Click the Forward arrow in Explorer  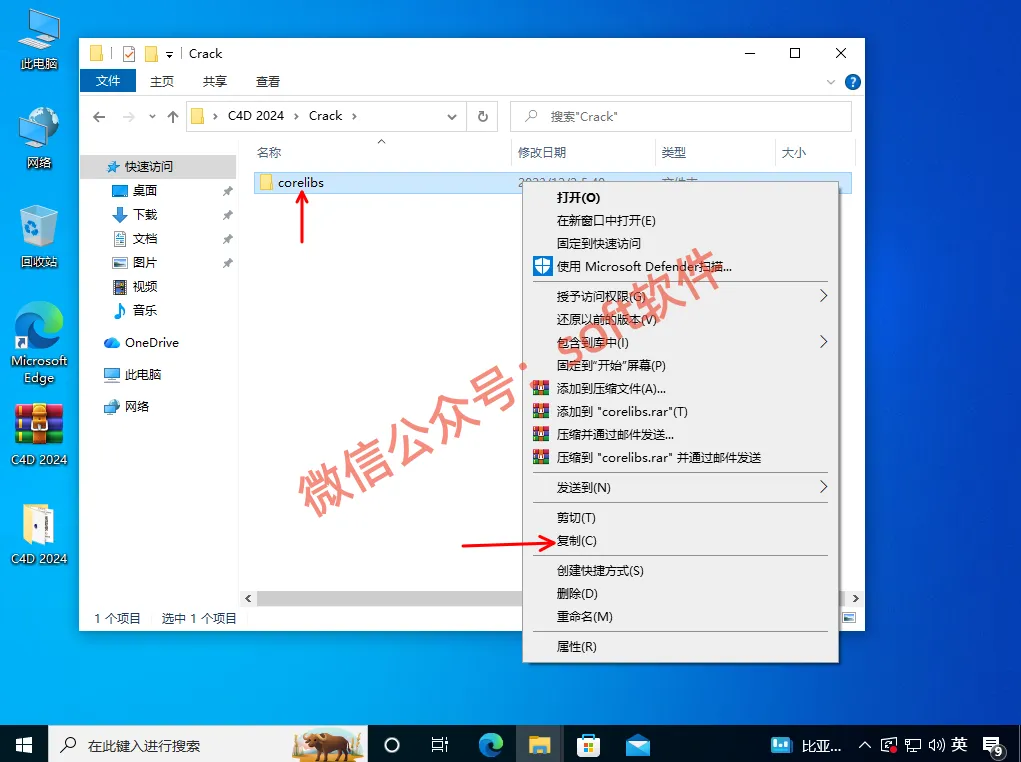(128, 117)
